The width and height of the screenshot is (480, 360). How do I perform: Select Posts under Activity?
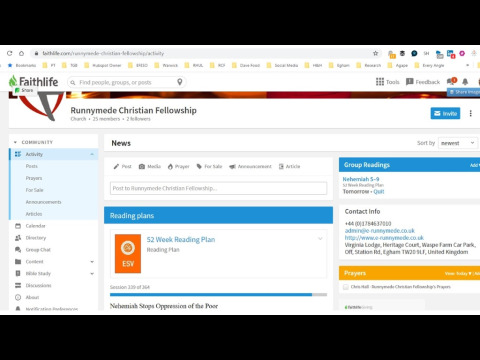pos(32,166)
